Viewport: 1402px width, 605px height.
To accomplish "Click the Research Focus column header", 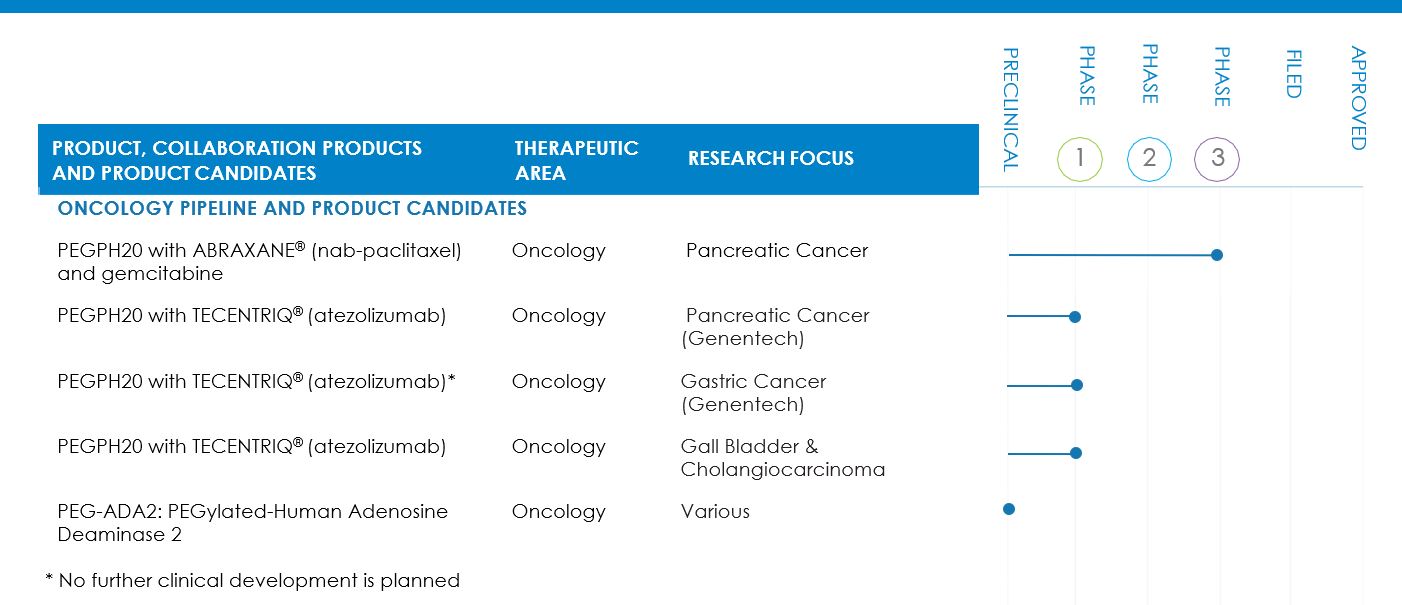I will click(771, 158).
